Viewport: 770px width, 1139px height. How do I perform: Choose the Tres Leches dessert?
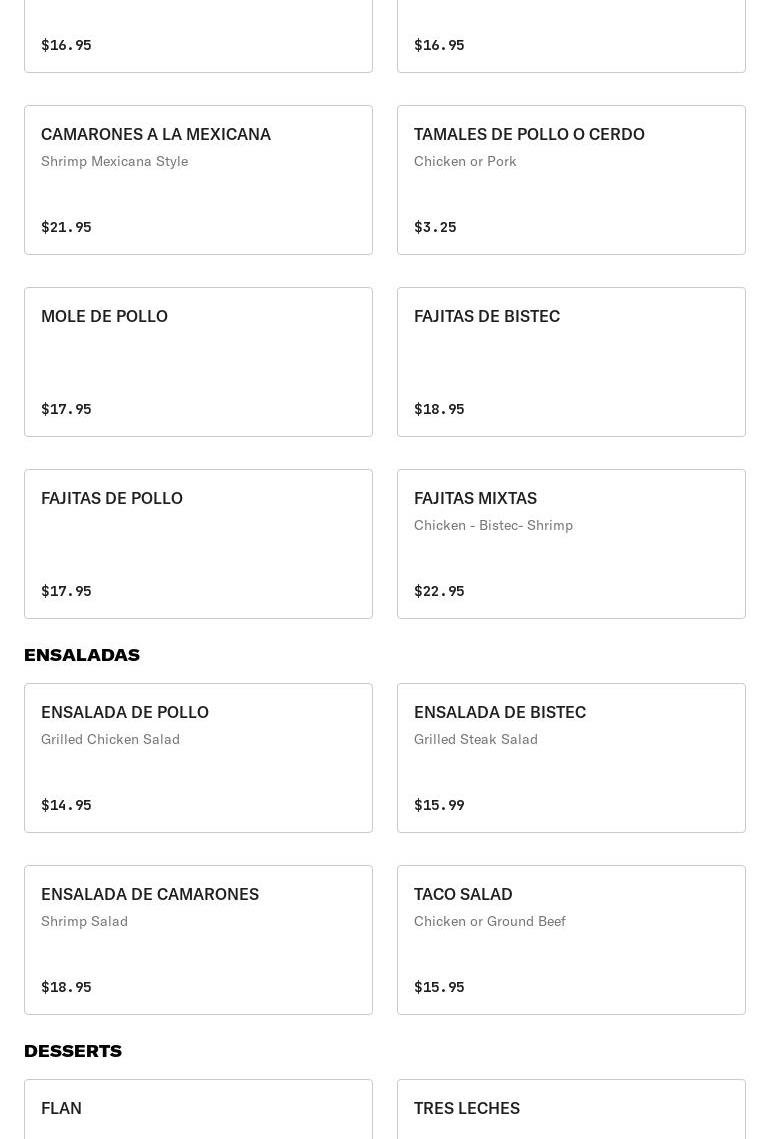click(571, 1109)
